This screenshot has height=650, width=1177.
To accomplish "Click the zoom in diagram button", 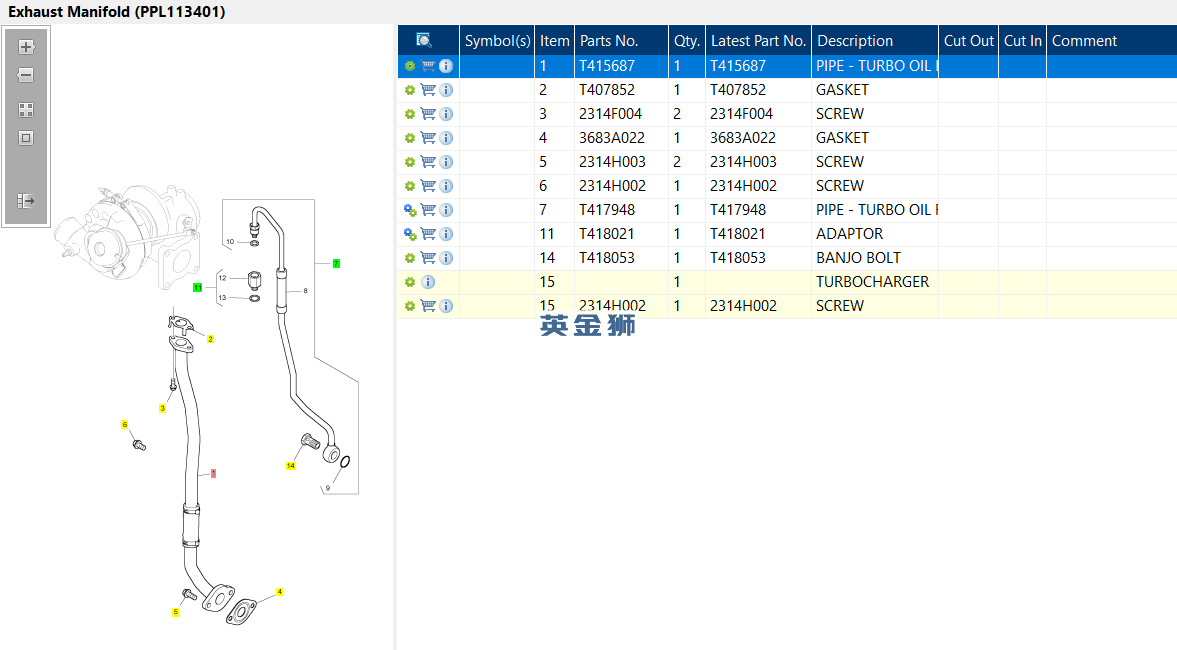I will pos(26,47).
